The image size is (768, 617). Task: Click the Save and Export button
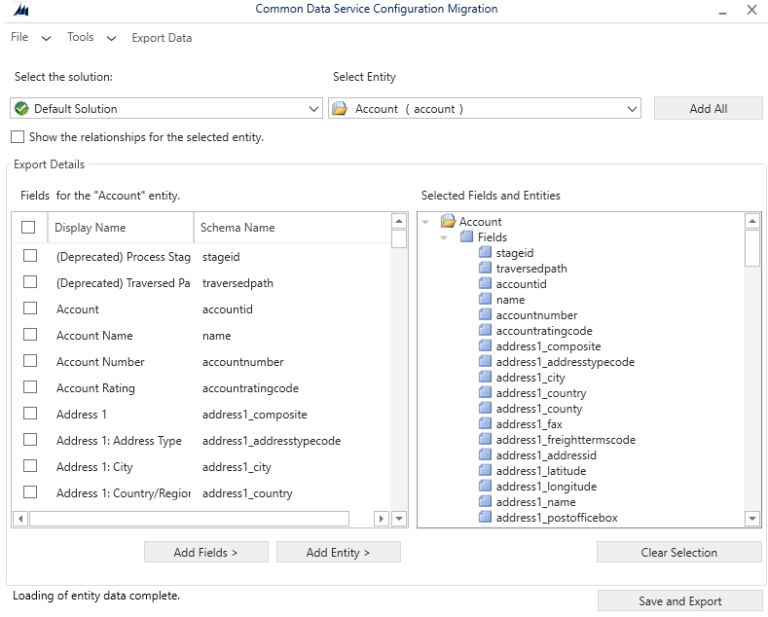click(680, 601)
